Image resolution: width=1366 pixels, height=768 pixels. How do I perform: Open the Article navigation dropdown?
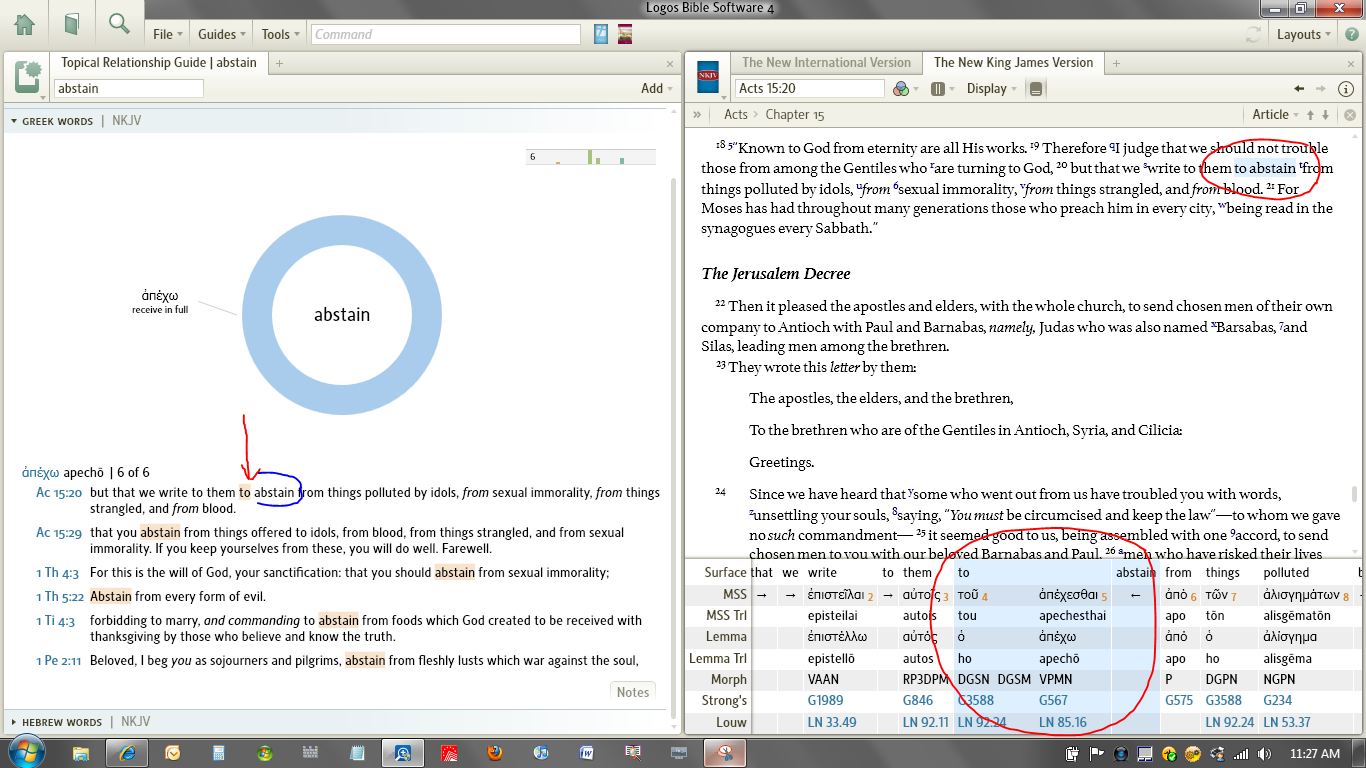(1275, 115)
